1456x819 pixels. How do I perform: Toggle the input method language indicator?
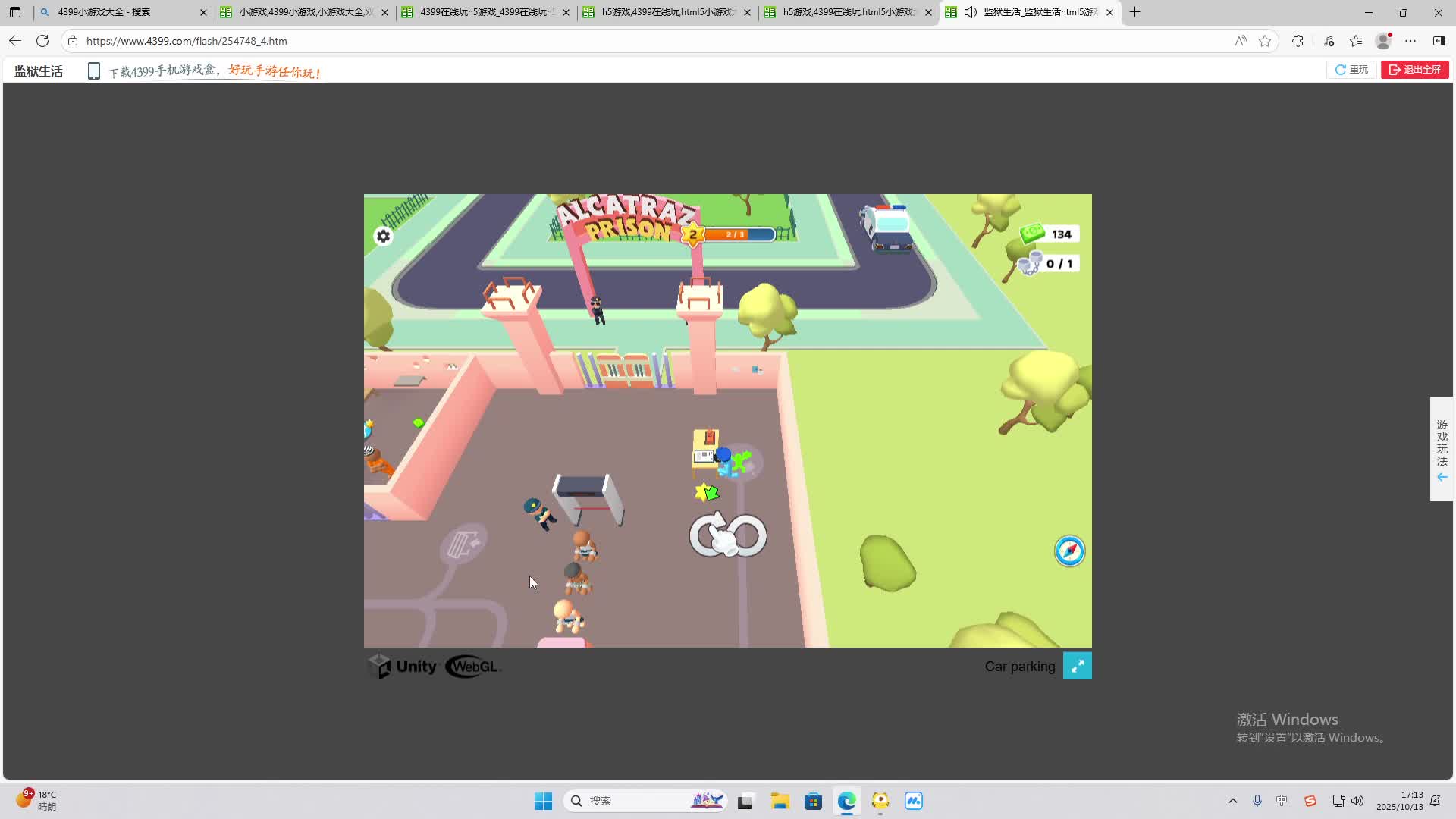pos(1282,801)
